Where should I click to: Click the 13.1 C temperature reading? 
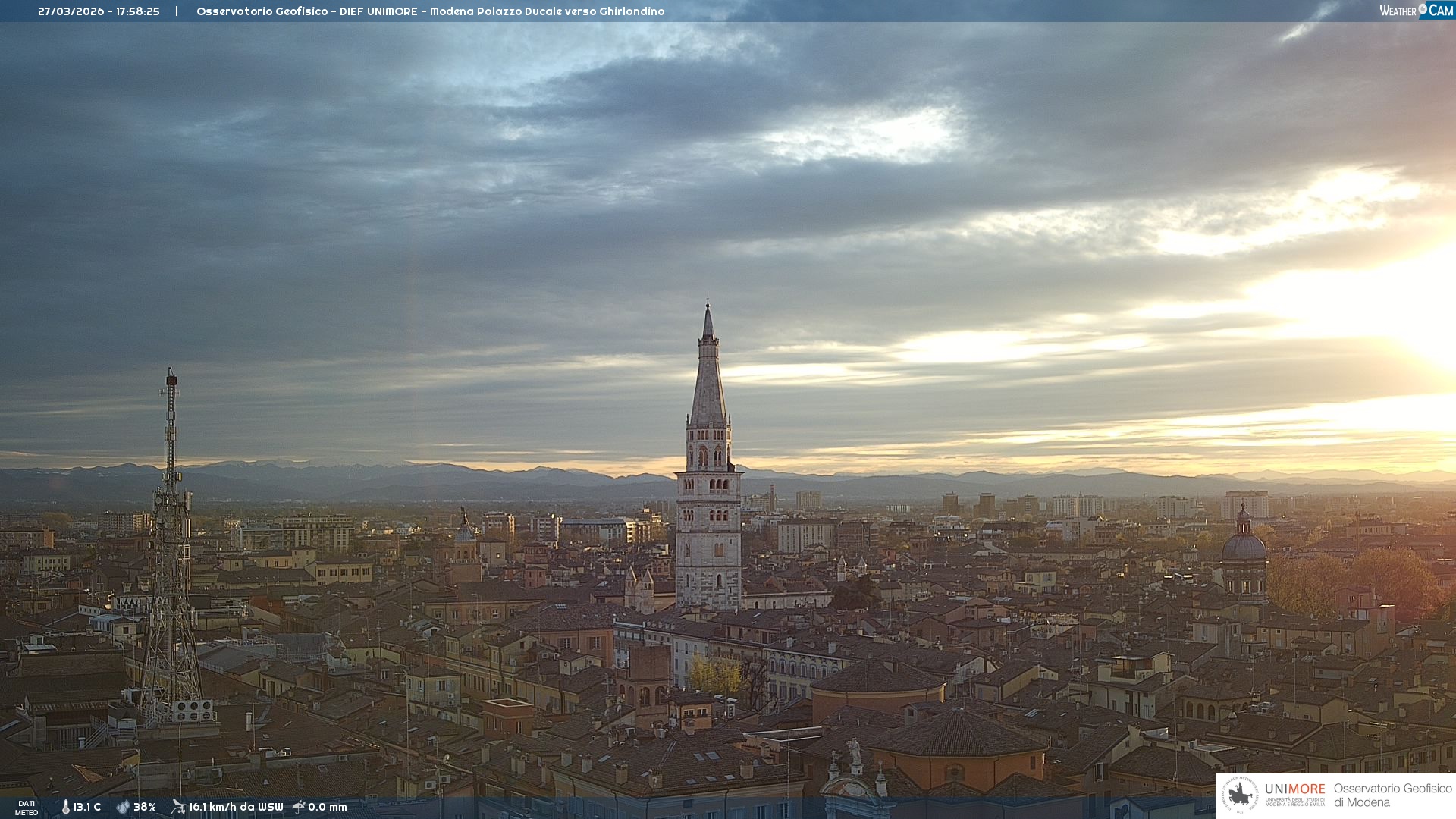(86, 808)
